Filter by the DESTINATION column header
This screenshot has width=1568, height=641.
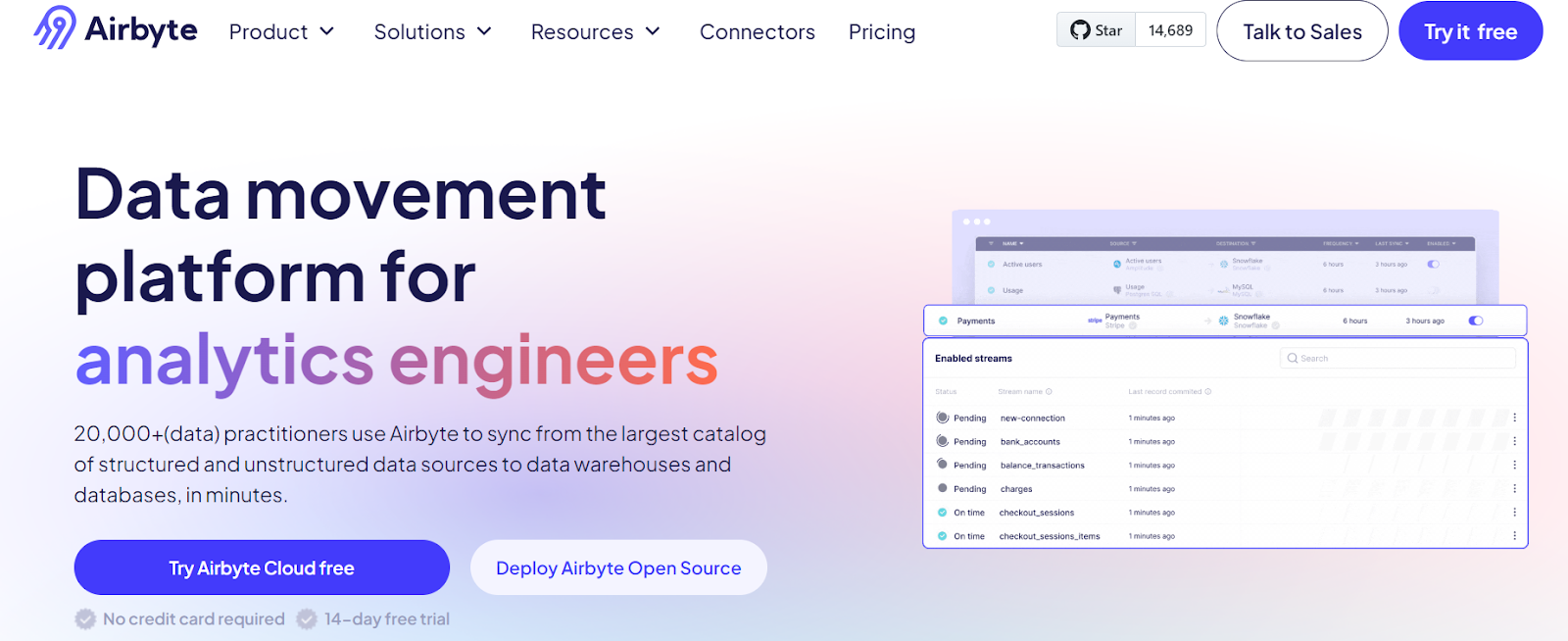point(1236,243)
